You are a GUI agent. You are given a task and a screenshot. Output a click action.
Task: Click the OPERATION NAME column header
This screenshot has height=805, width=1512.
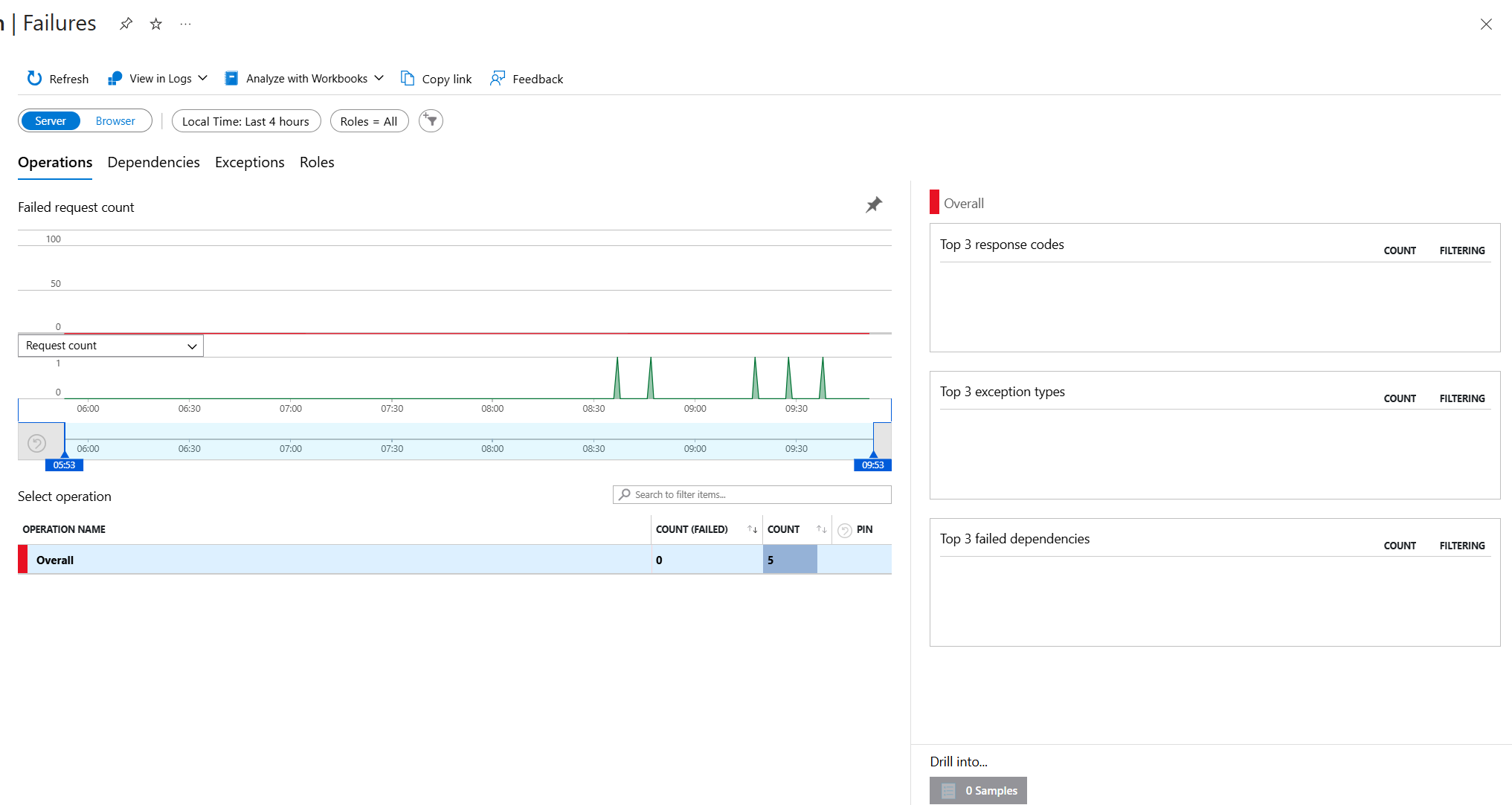(64, 529)
